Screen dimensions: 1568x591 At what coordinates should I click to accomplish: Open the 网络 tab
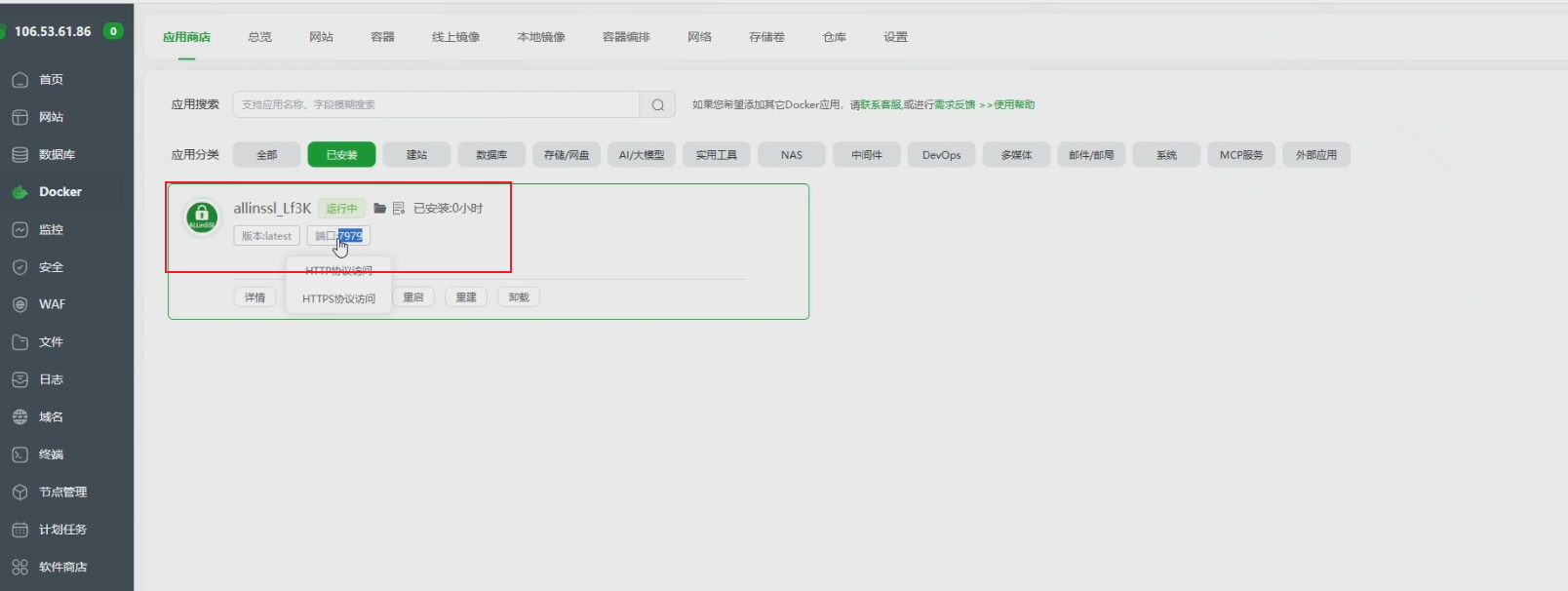pos(699,37)
